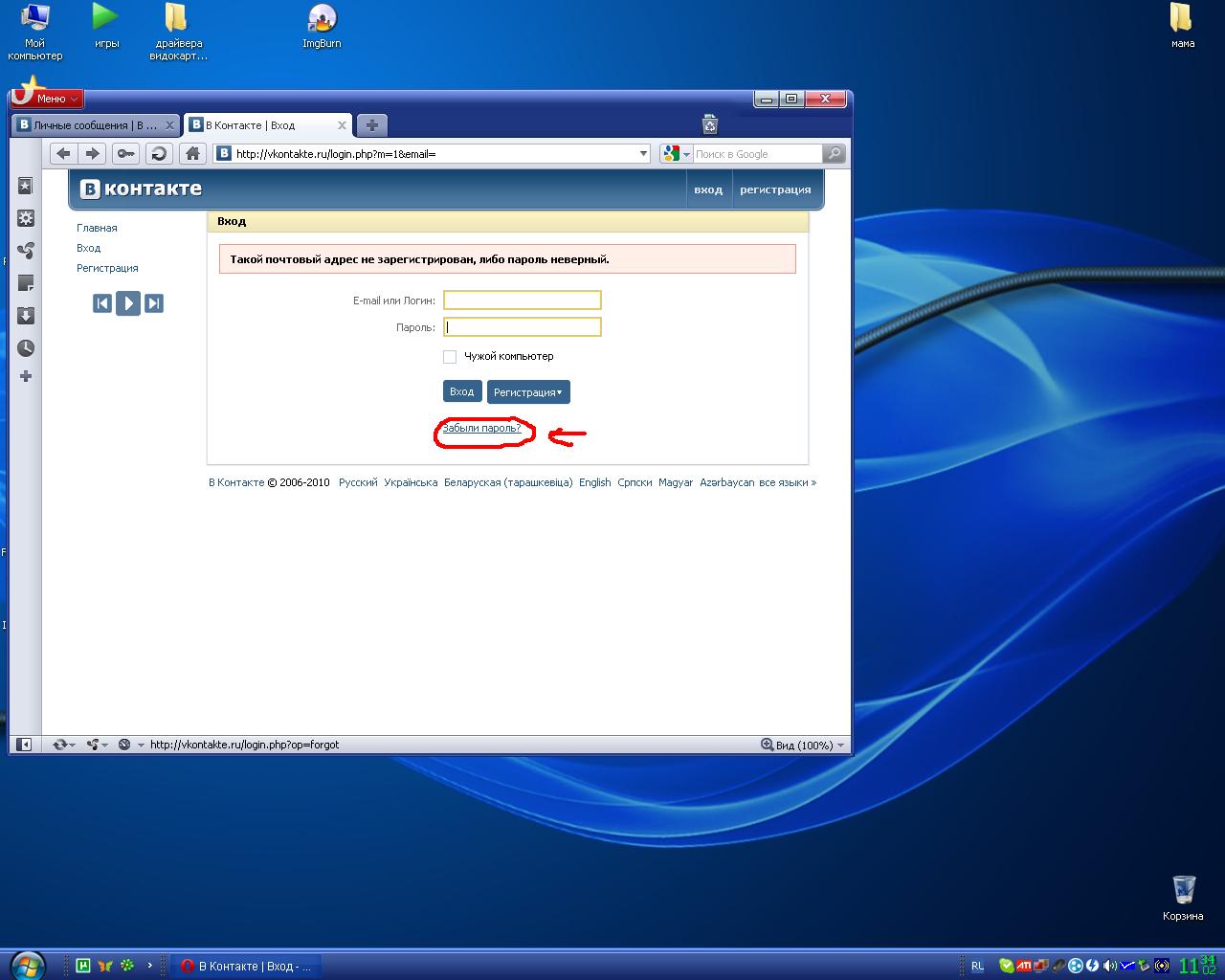Viewport: 1225px width, 980px height.
Task: Open the Windows Start button
Action: (26, 965)
